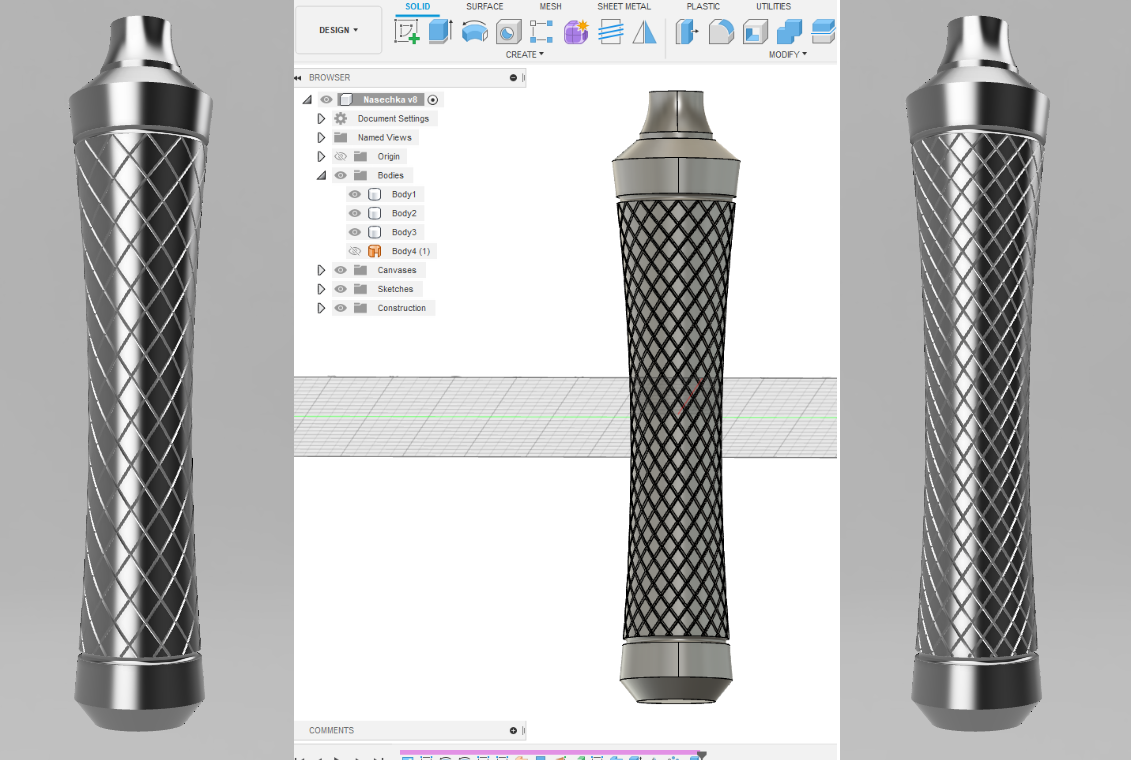This screenshot has height=760, width=1131.
Task: Click the Origin folder icon
Action: (x=361, y=156)
